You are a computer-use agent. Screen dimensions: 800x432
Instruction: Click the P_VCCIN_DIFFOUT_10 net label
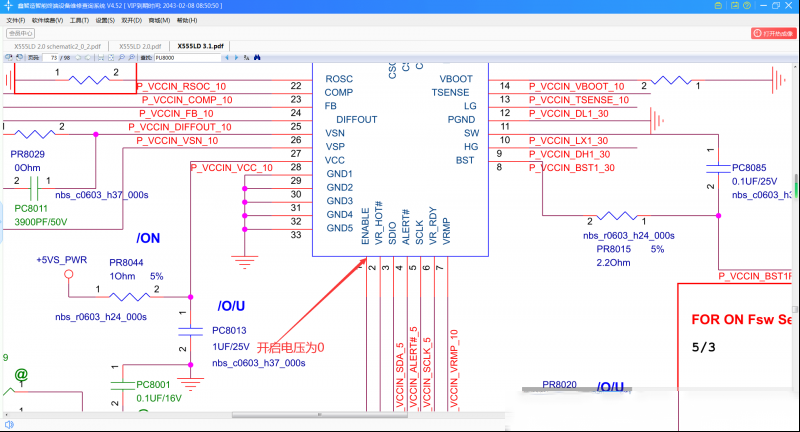click(x=180, y=127)
